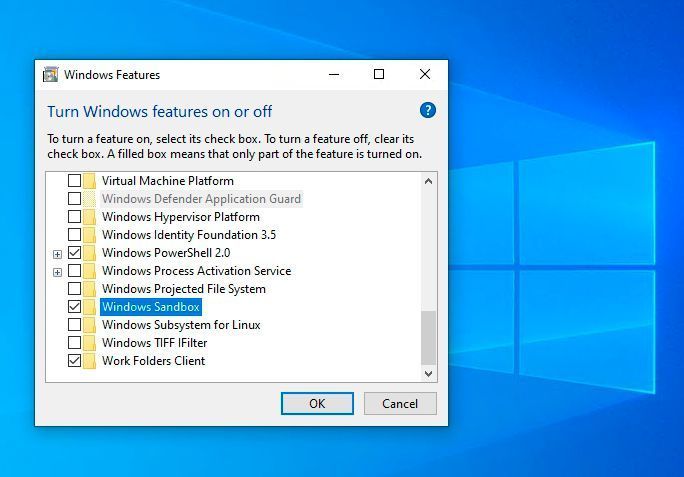Expand the Windows PowerShell 2.0 tree node
This screenshot has width=684, height=477.
[x=57, y=254]
